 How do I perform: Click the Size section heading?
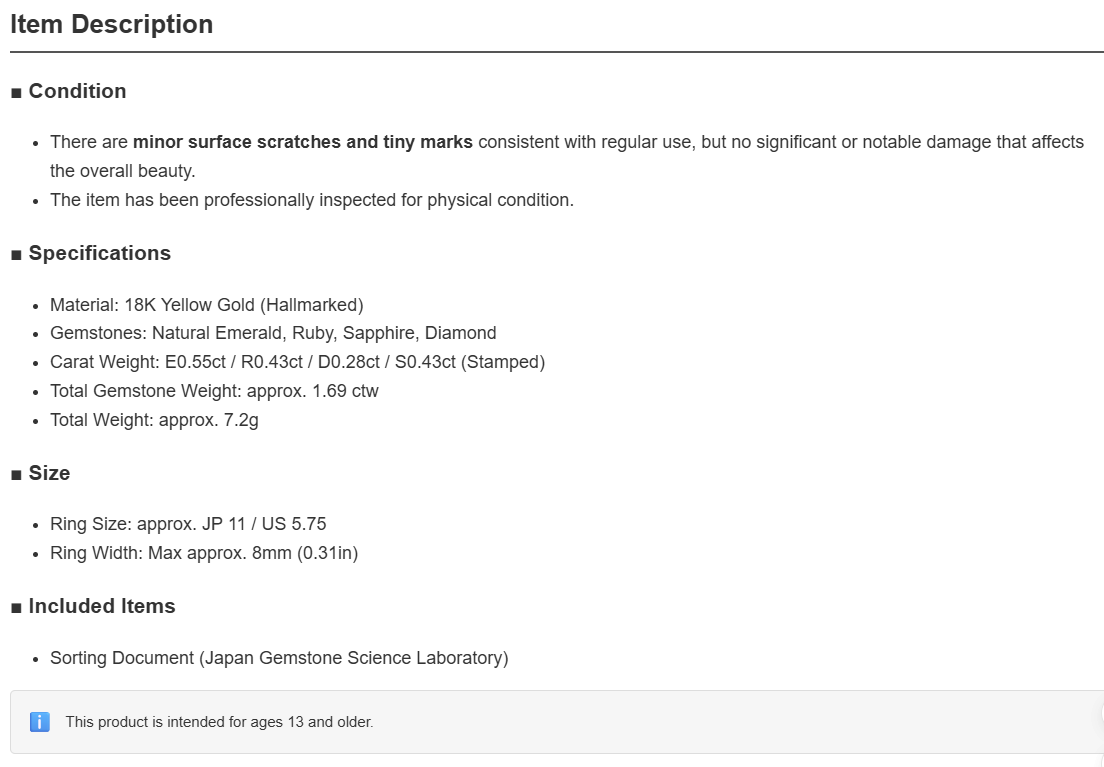click(x=49, y=473)
